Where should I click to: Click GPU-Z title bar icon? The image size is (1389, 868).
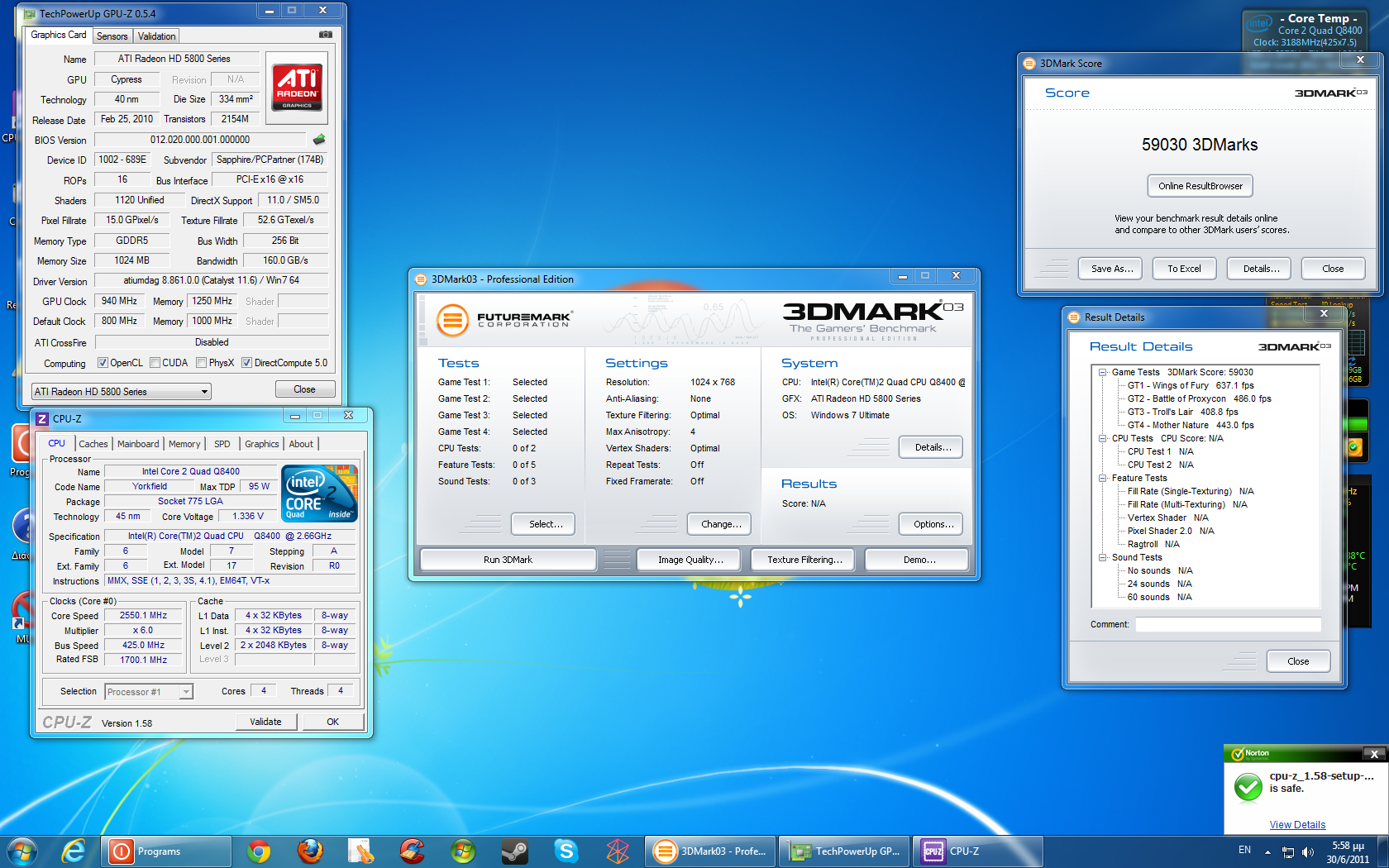point(30,14)
